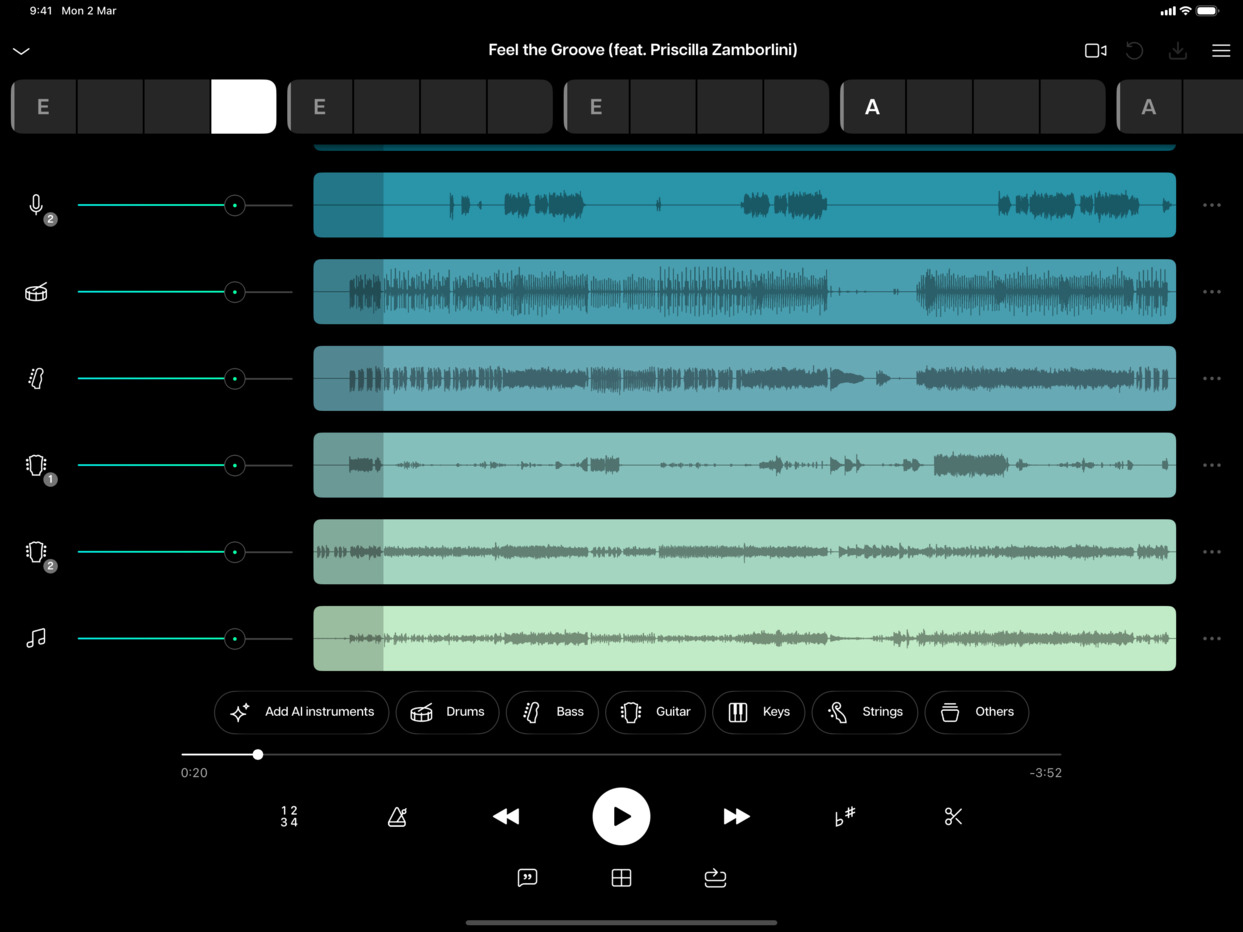The image size is (1243, 932).
Task: Select the highlighted chord in the chord strip
Action: pyautogui.click(x=243, y=106)
